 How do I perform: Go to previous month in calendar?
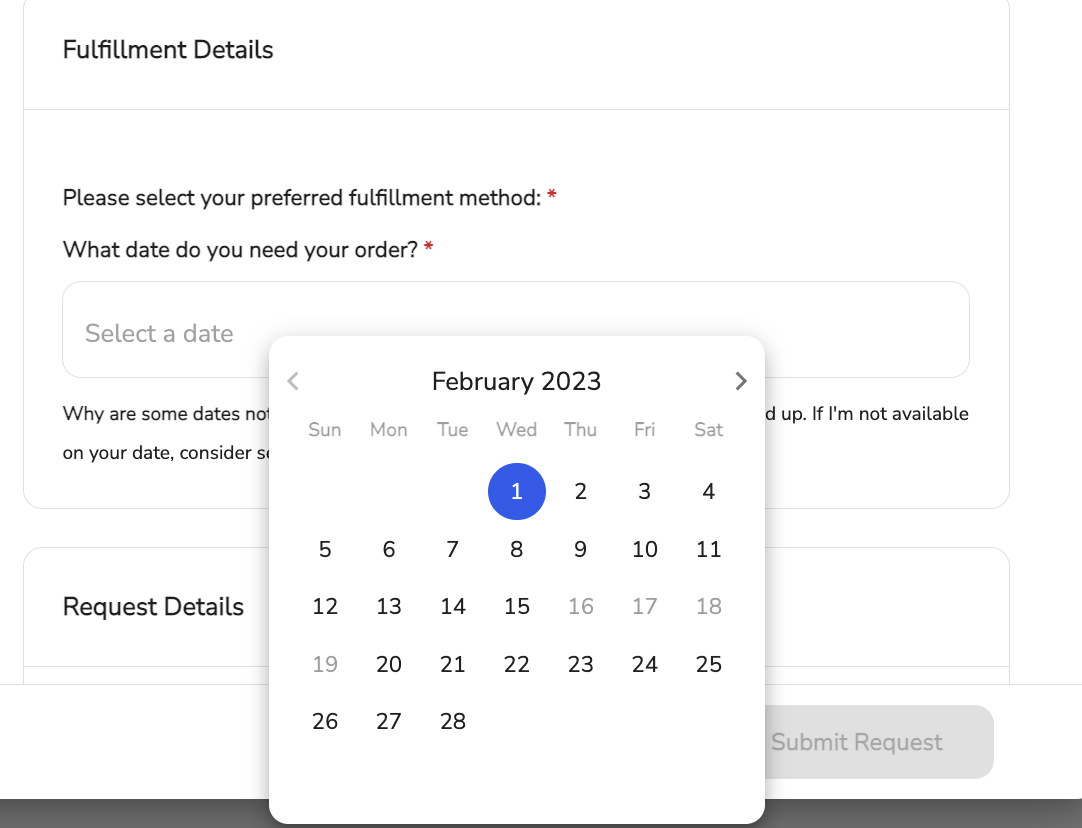(293, 381)
